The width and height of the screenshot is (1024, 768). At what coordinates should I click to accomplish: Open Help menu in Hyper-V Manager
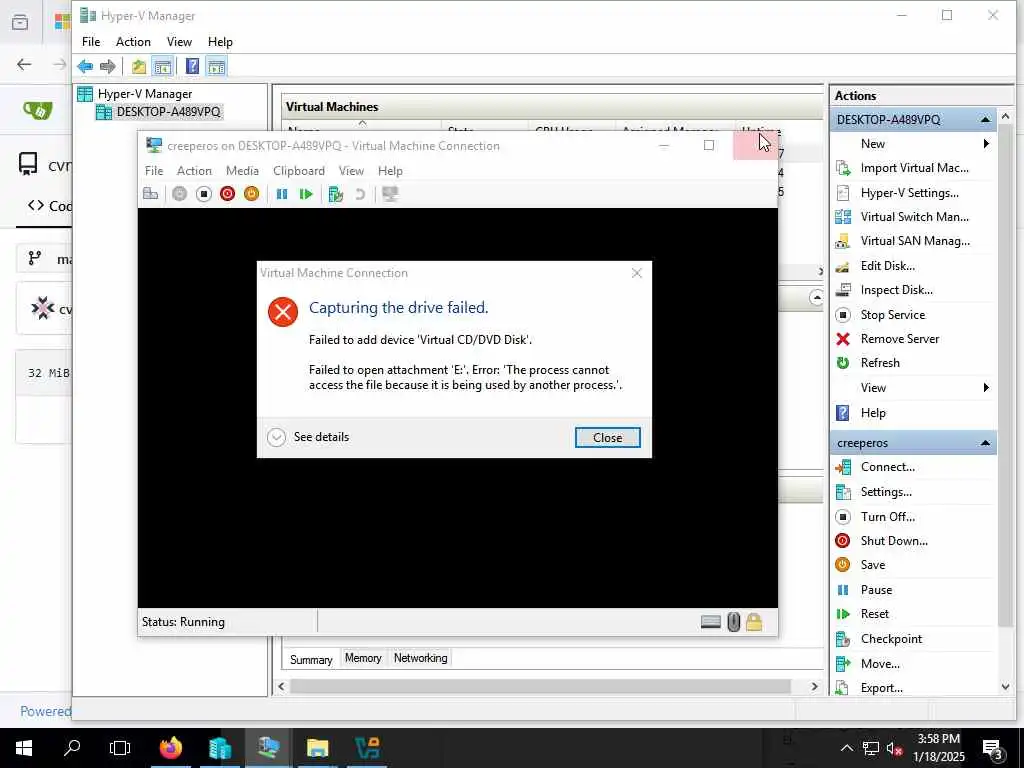click(x=220, y=42)
